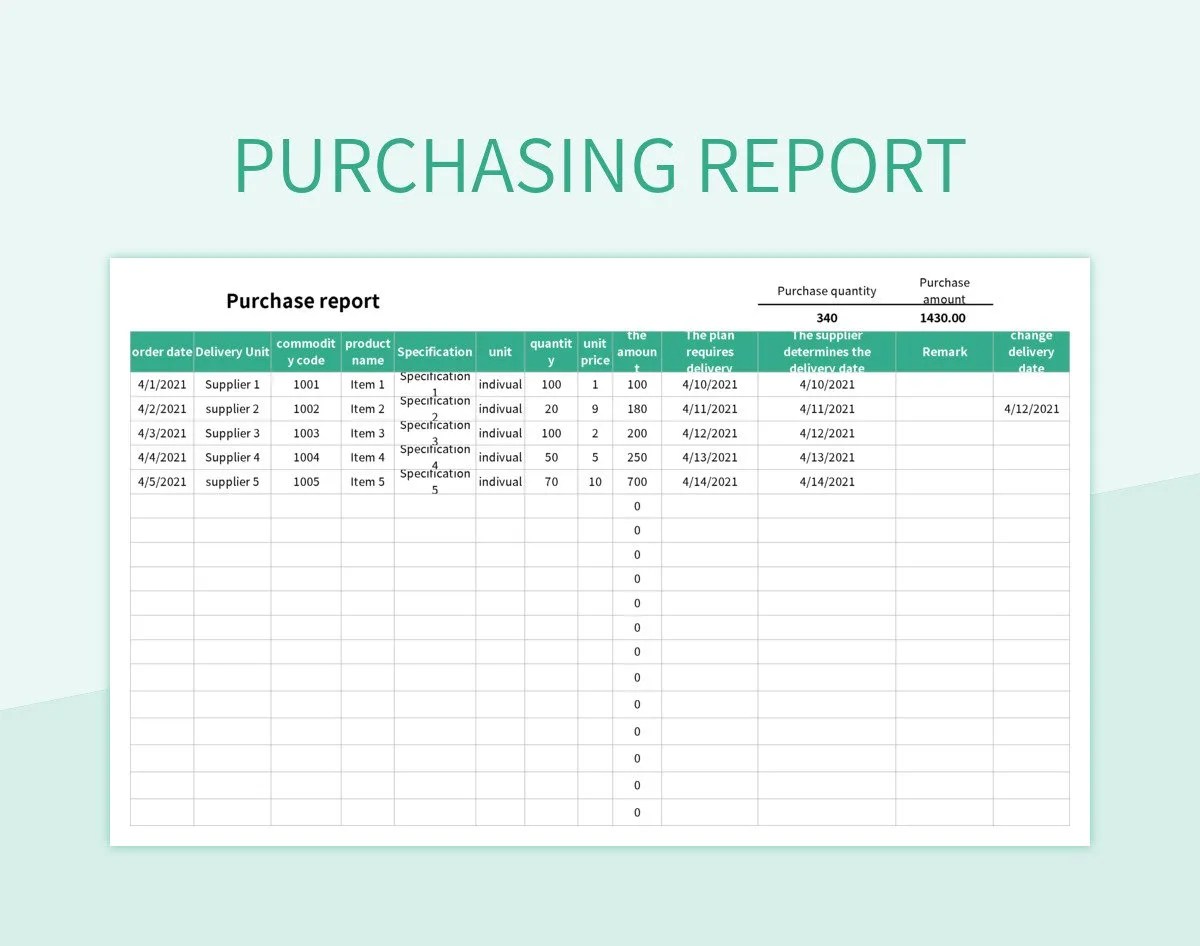Select the 'Specification 1' cell
The width and height of the screenshot is (1200, 946).
pos(435,384)
